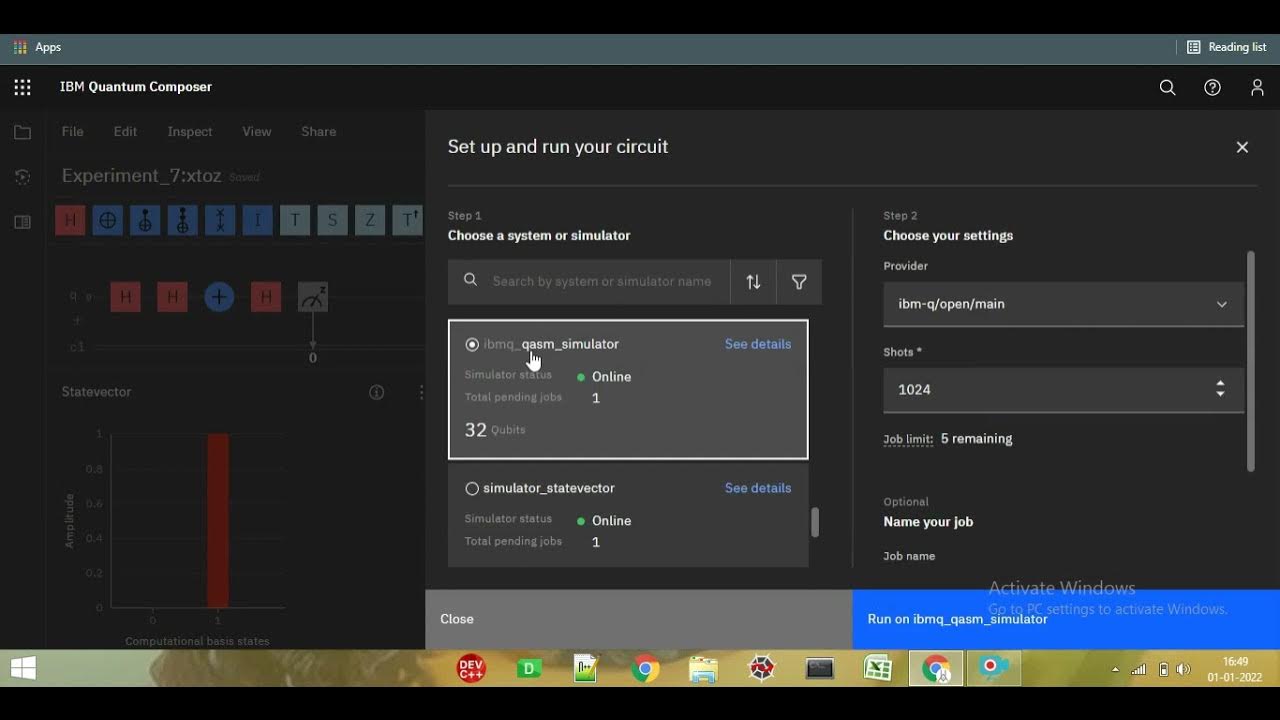The height and width of the screenshot is (720, 1280).
Task: Open the Statevector info icon
Action: [x=377, y=392]
